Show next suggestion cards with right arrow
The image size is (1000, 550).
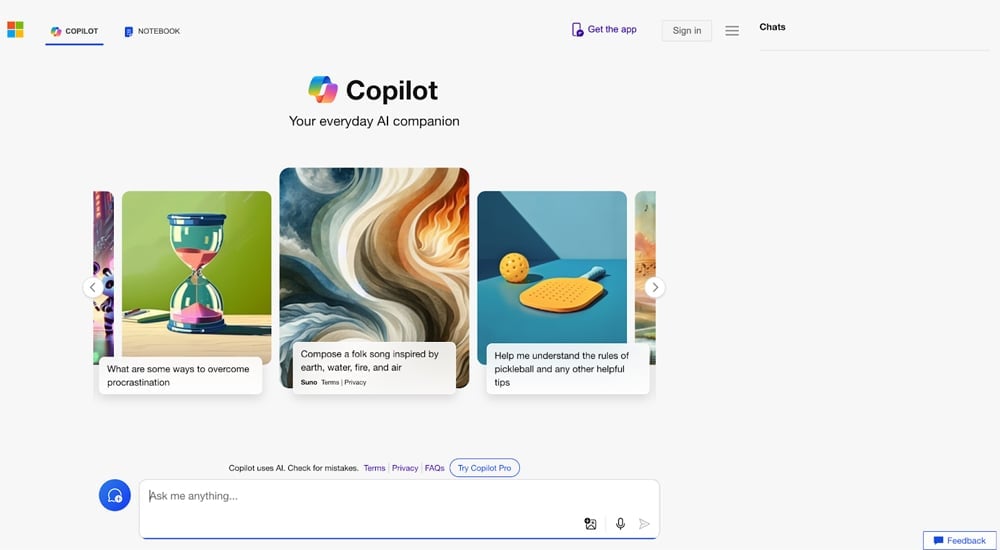coord(655,287)
